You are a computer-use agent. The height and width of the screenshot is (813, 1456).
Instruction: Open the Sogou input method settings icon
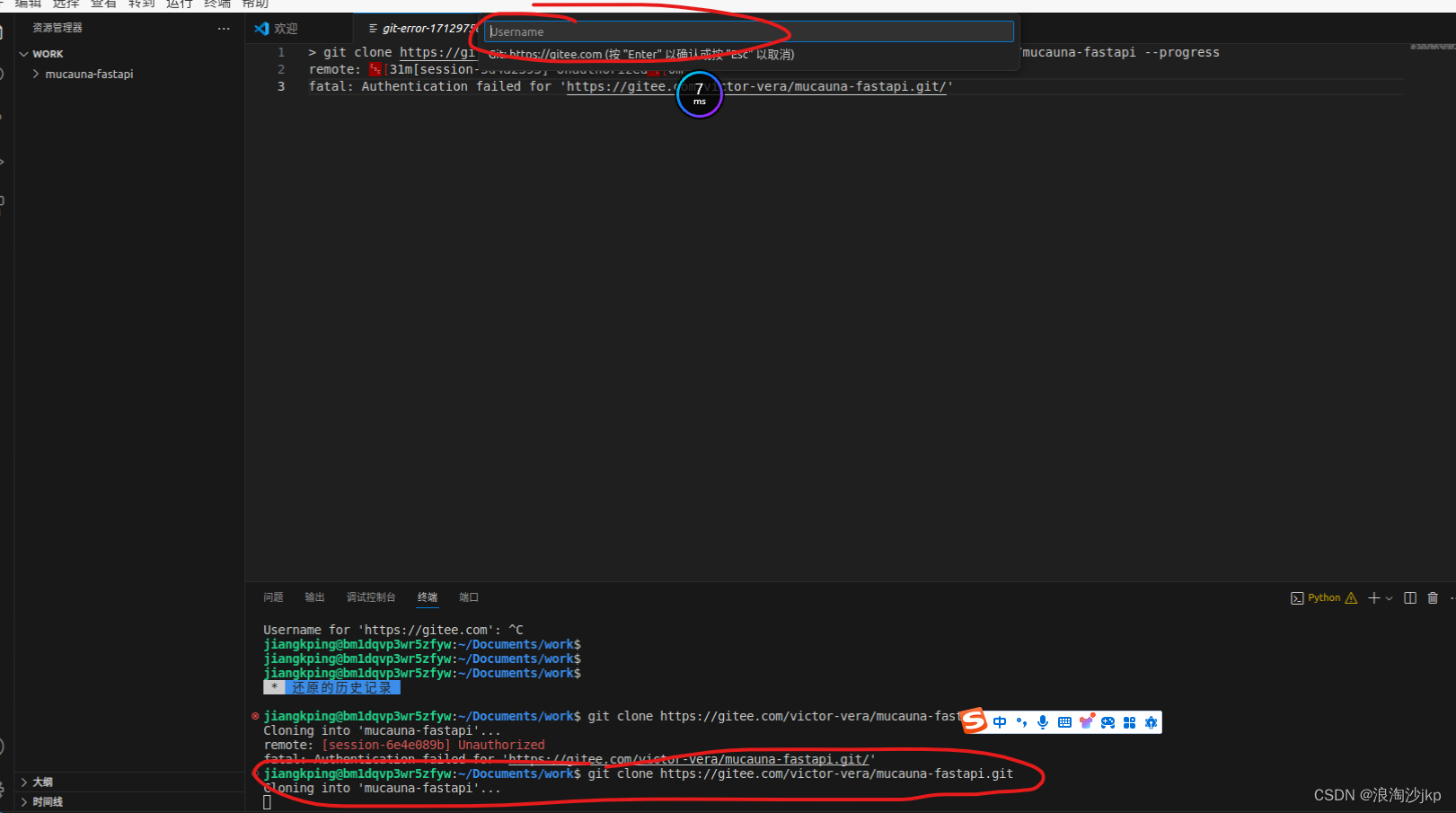pyautogui.click(x=1151, y=721)
